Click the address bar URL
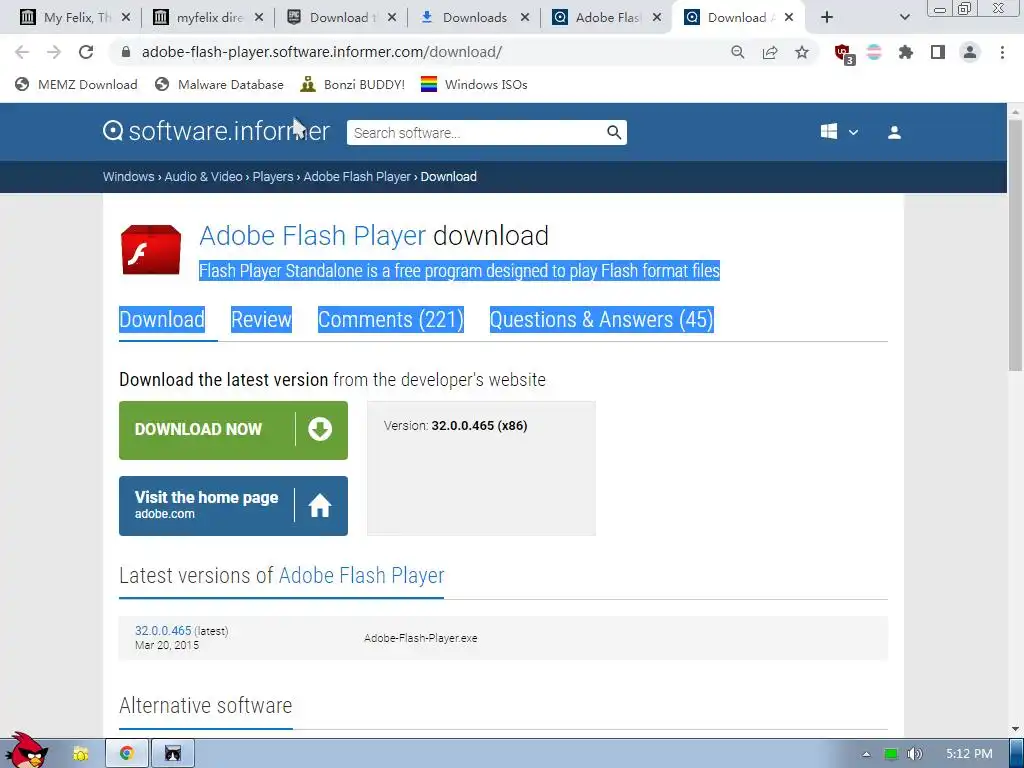Screen dimensions: 1024x768 (322, 52)
